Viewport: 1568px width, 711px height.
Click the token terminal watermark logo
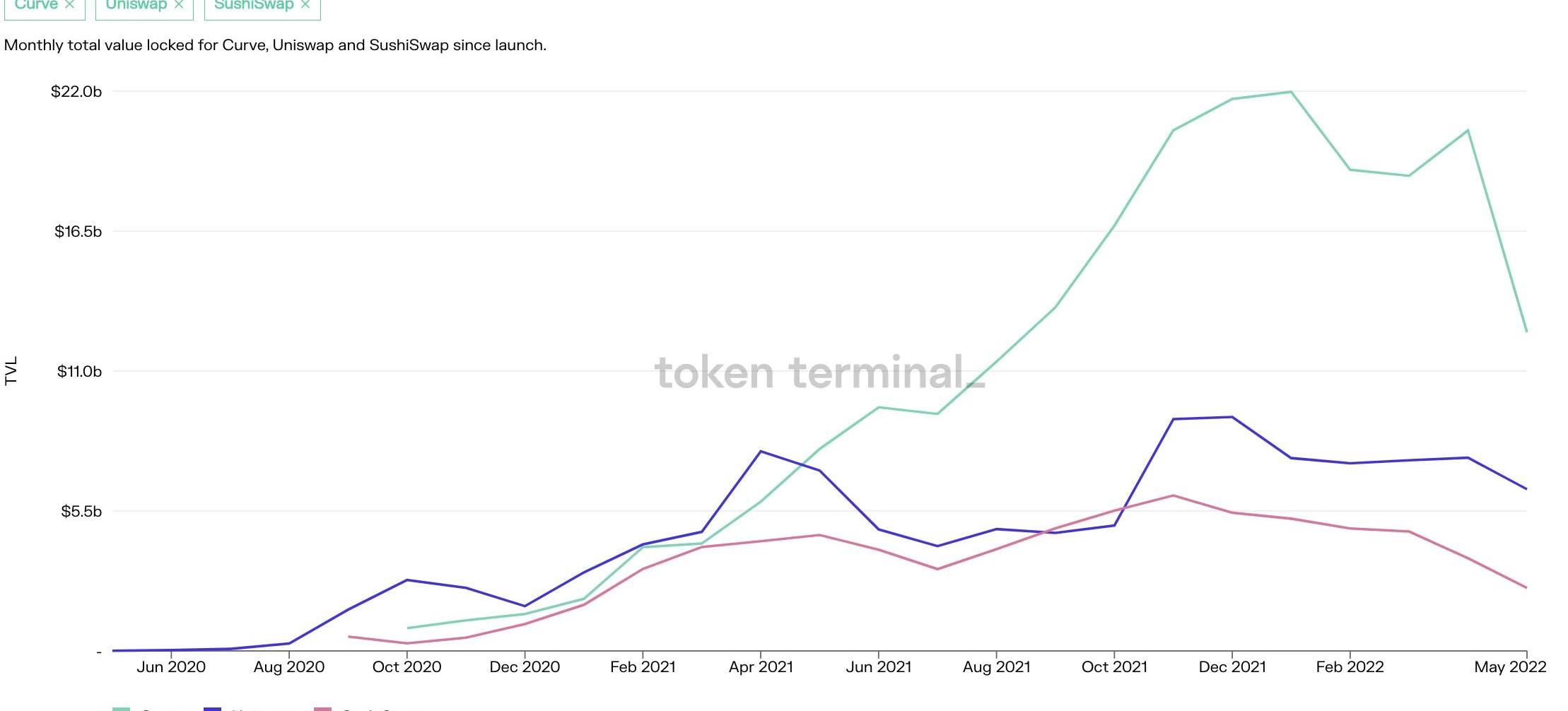pos(819,372)
